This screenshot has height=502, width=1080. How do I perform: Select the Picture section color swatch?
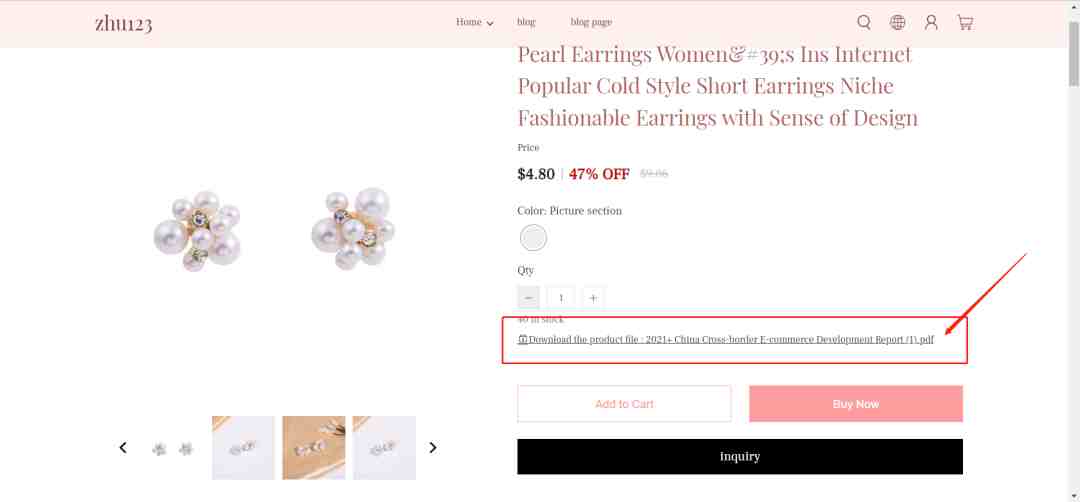point(533,238)
